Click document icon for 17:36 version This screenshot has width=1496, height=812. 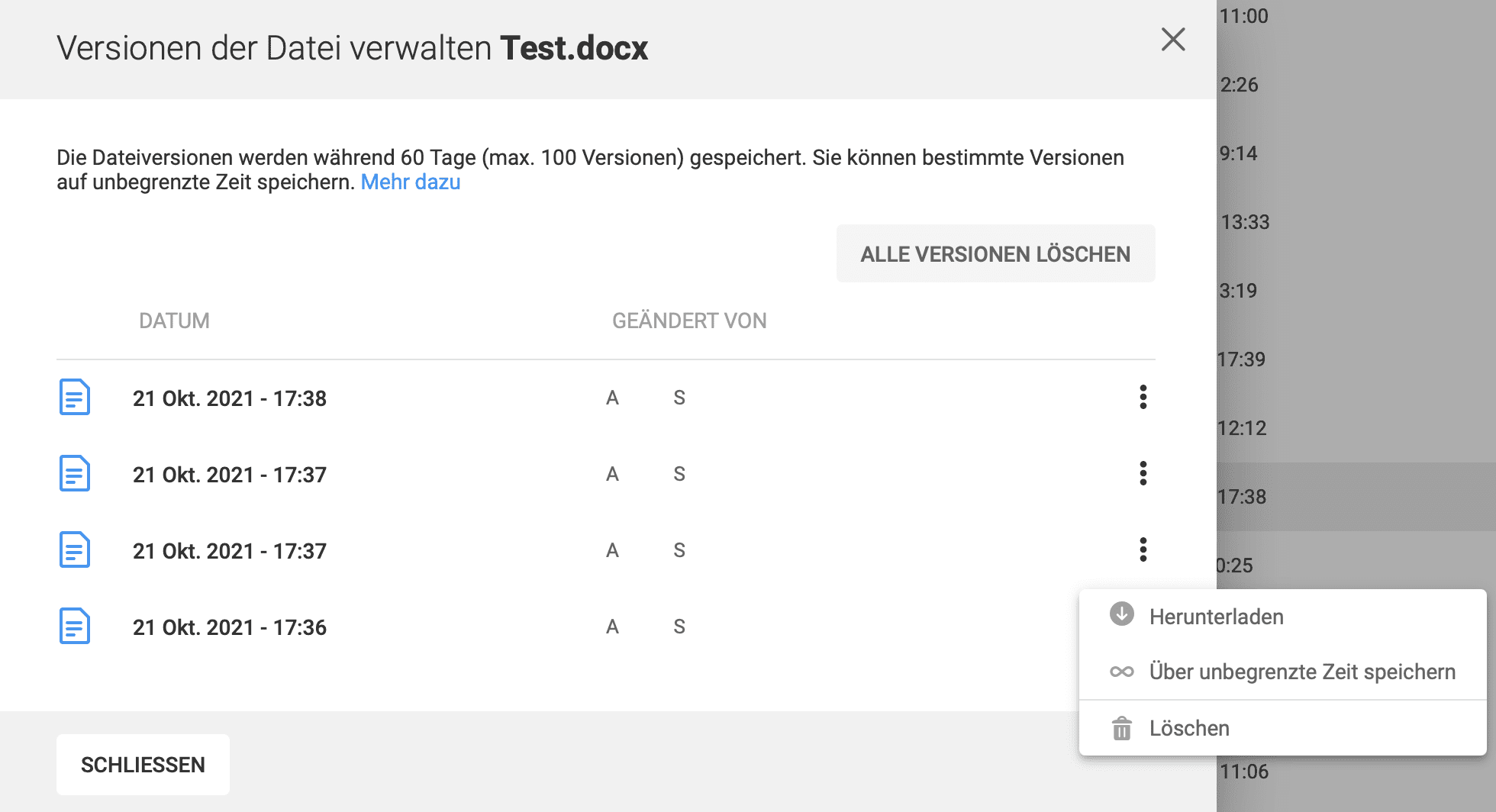(75, 626)
